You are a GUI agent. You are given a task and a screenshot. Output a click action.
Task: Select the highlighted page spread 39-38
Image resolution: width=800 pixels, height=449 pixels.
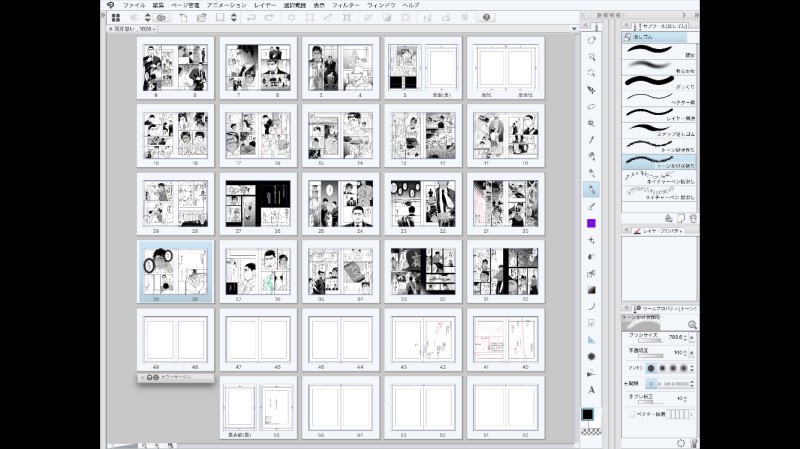click(x=176, y=271)
